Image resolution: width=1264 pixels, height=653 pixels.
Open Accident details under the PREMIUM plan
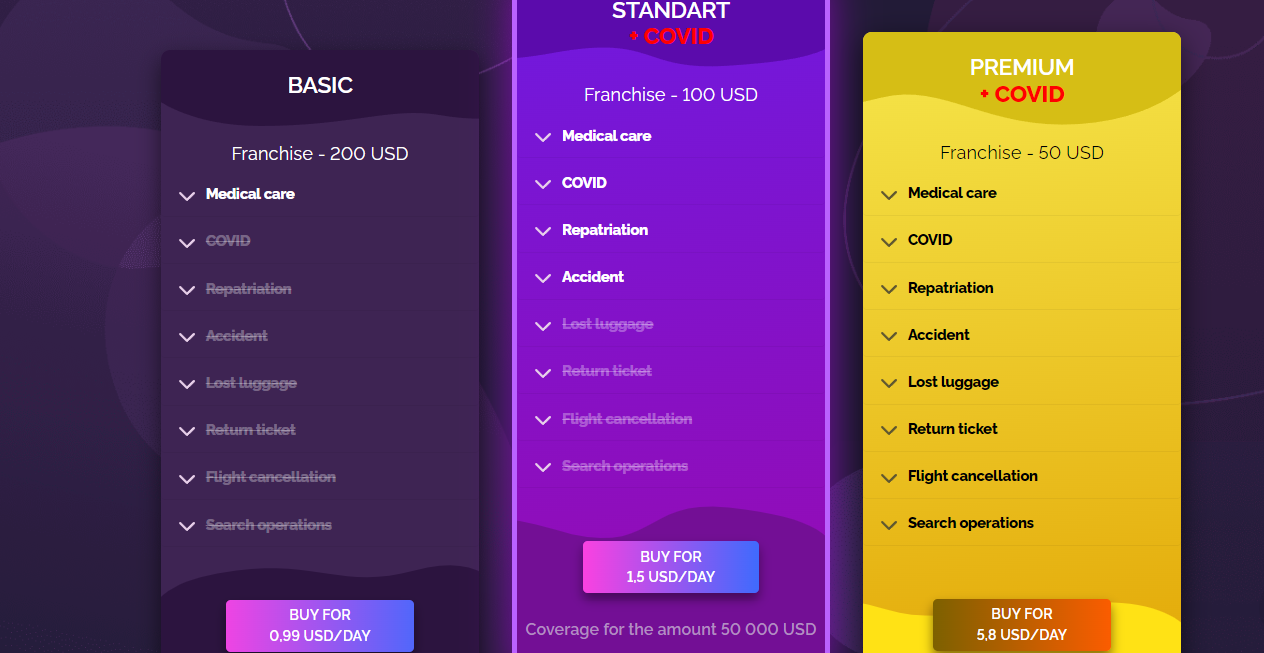point(939,334)
